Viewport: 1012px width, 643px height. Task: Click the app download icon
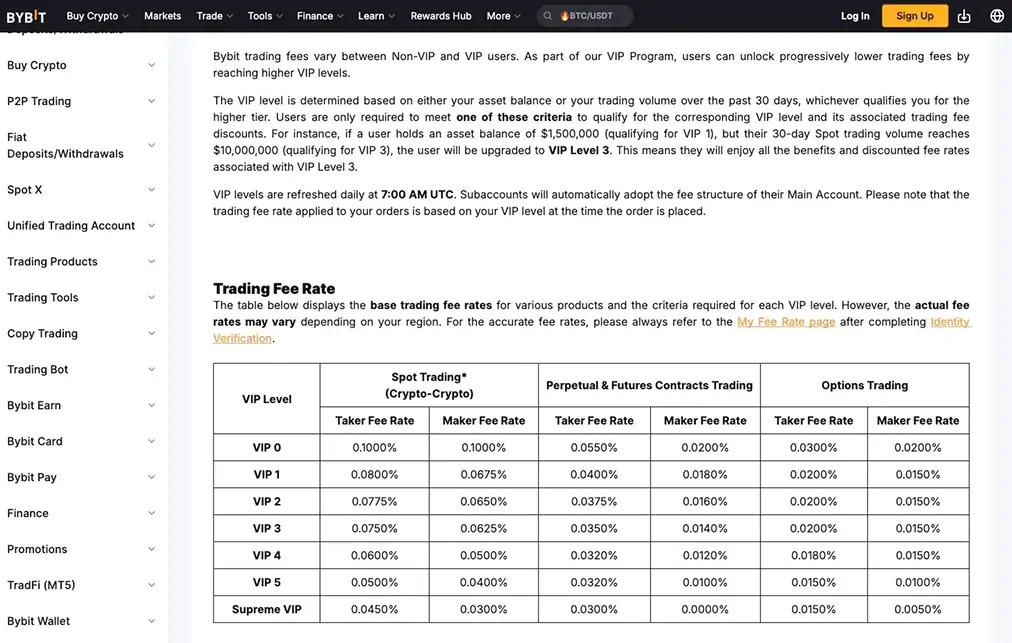964,16
